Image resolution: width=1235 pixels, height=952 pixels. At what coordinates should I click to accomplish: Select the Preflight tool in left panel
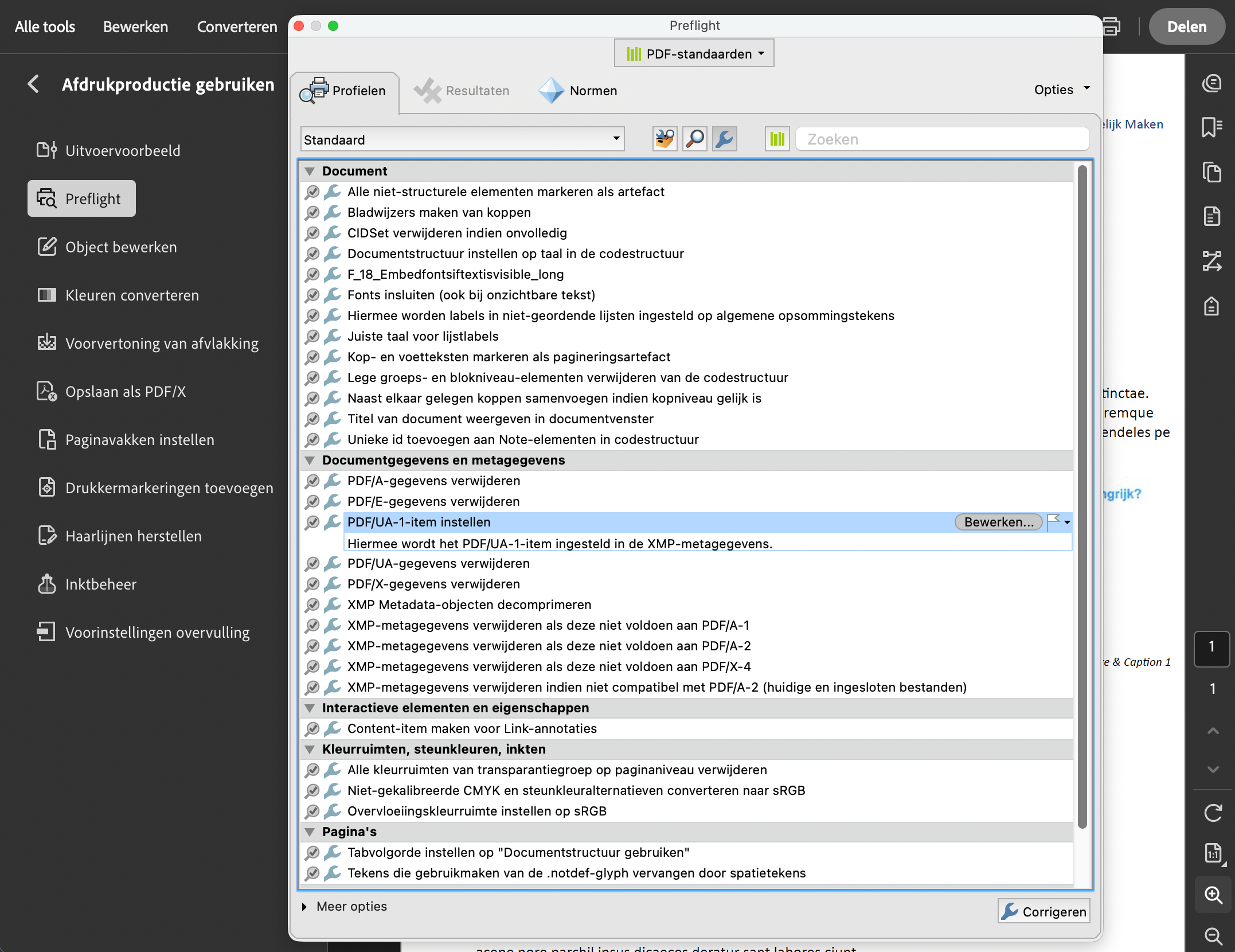pyautogui.click(x=81, y=198)
